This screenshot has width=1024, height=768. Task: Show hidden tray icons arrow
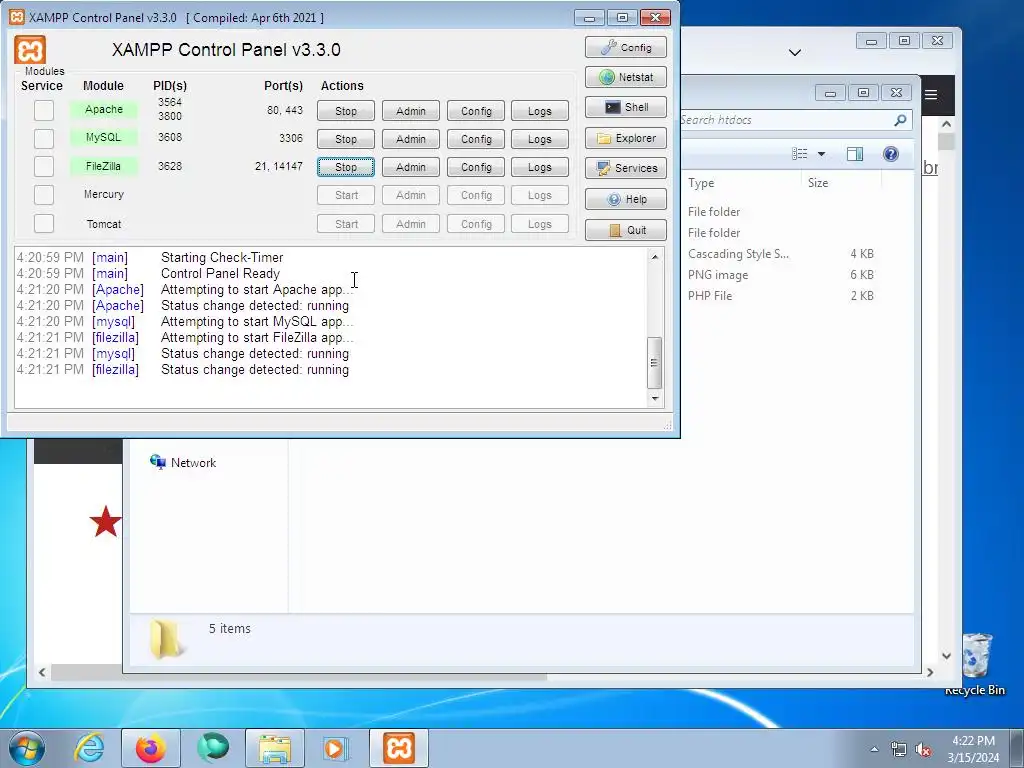(x=874, y=750)
